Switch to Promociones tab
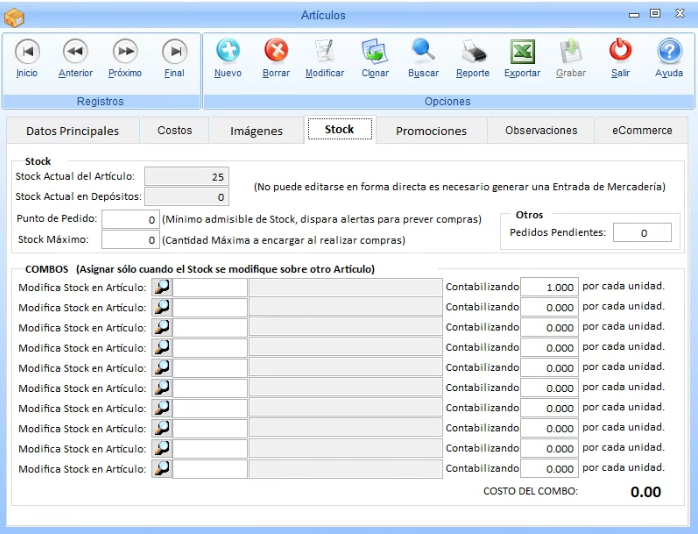Image resolution: width=698 pixels, height=534 pixels. click(x=431, y=131)
